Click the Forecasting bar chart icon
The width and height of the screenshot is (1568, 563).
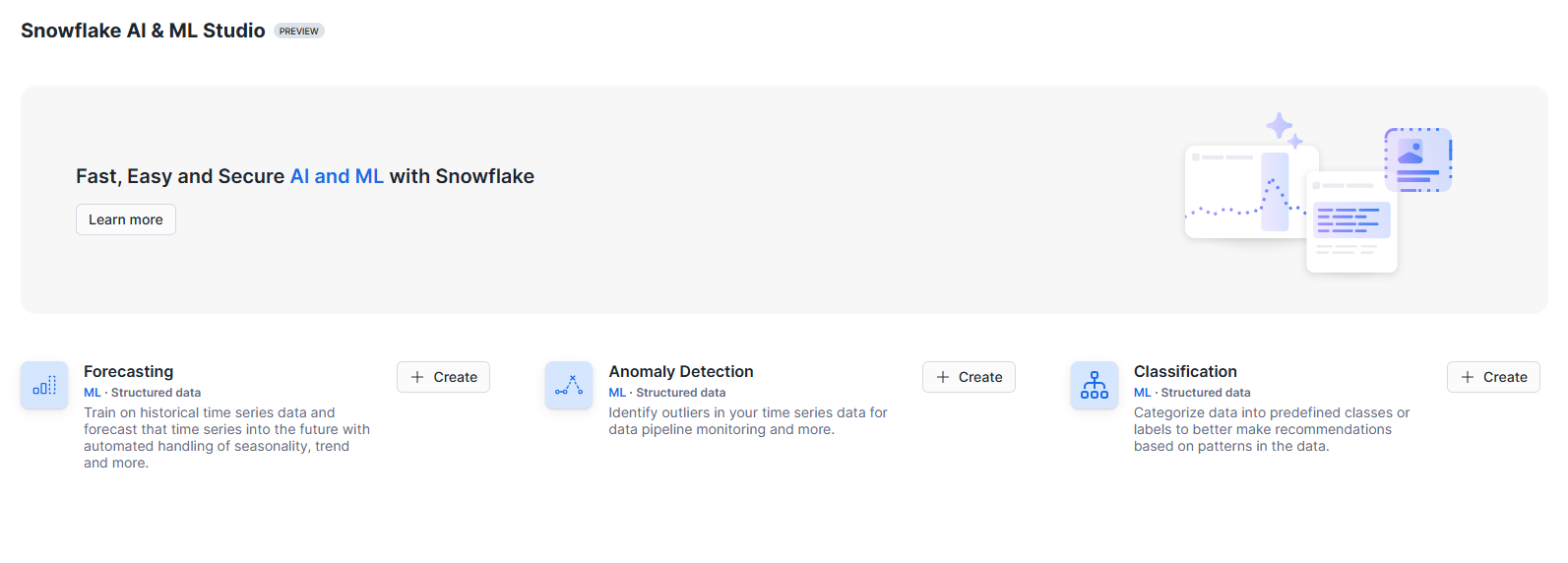point(44,385)
